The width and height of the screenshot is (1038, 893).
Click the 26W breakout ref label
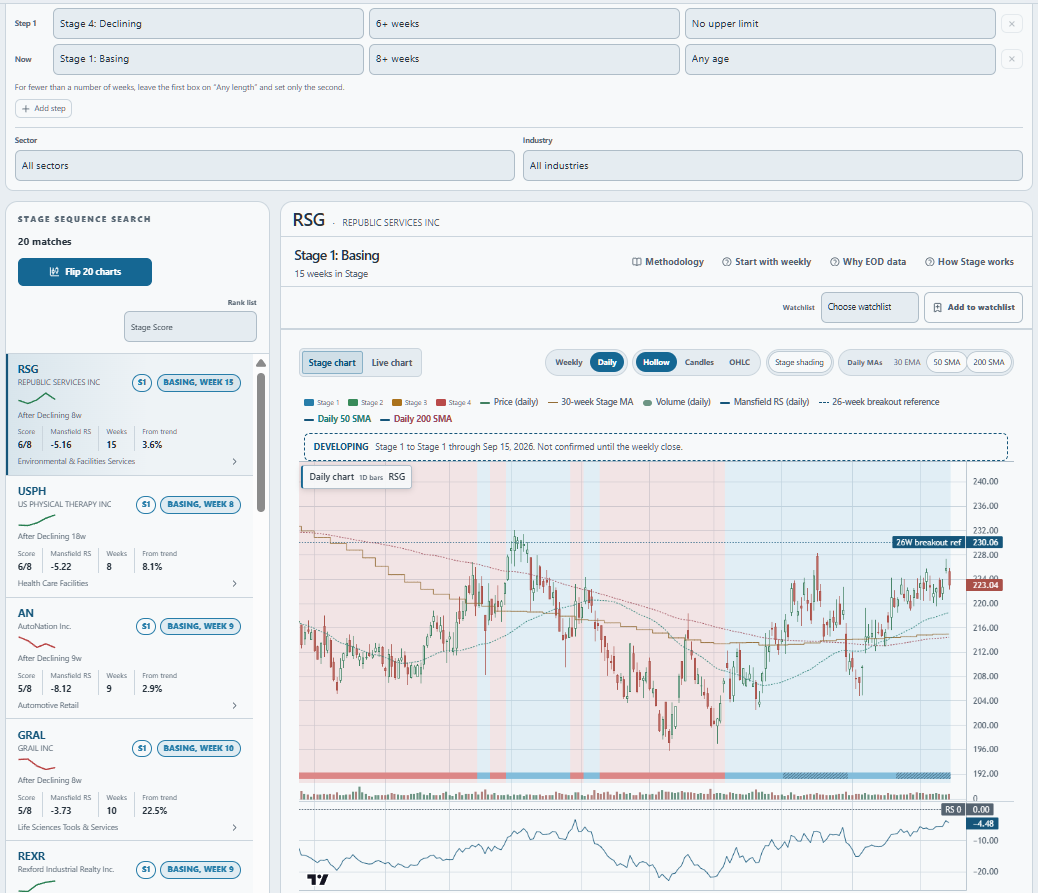(x=928, y=542)
